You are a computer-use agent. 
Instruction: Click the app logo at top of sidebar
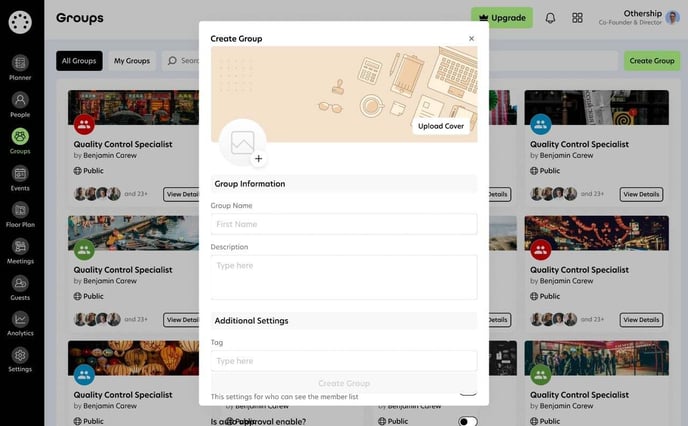click(x=20, y=22)
